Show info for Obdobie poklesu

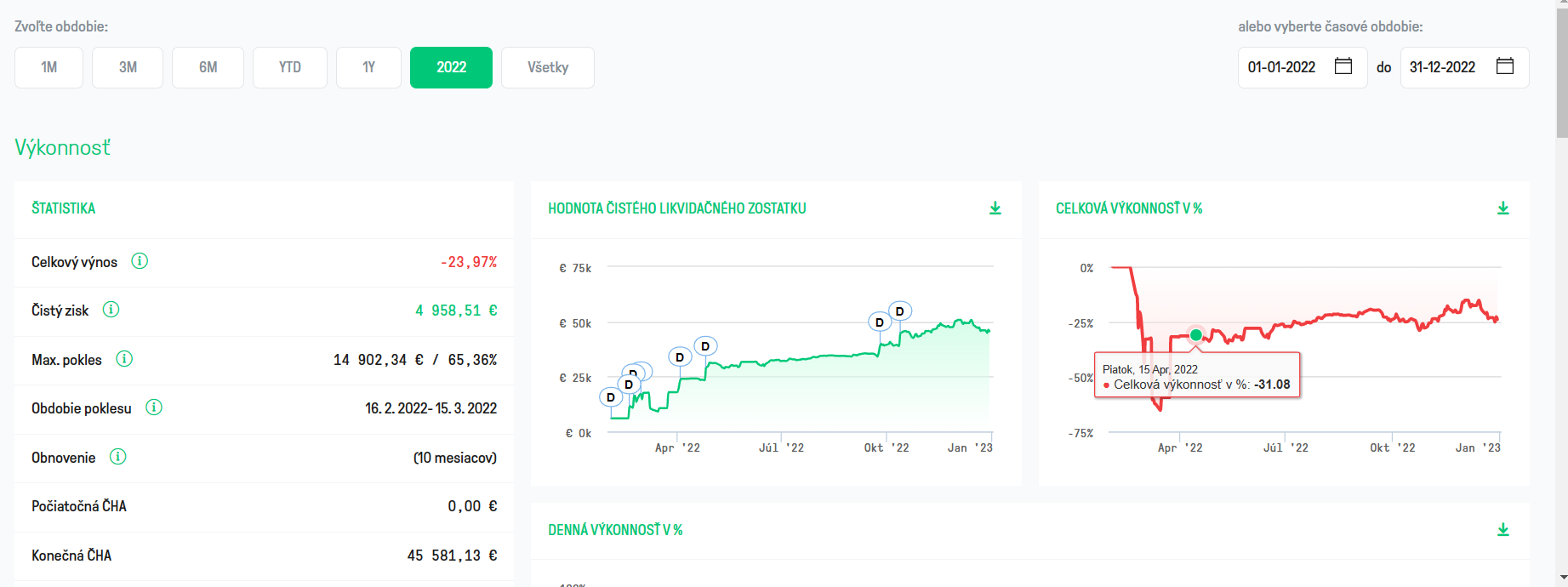tap(154, 407)
